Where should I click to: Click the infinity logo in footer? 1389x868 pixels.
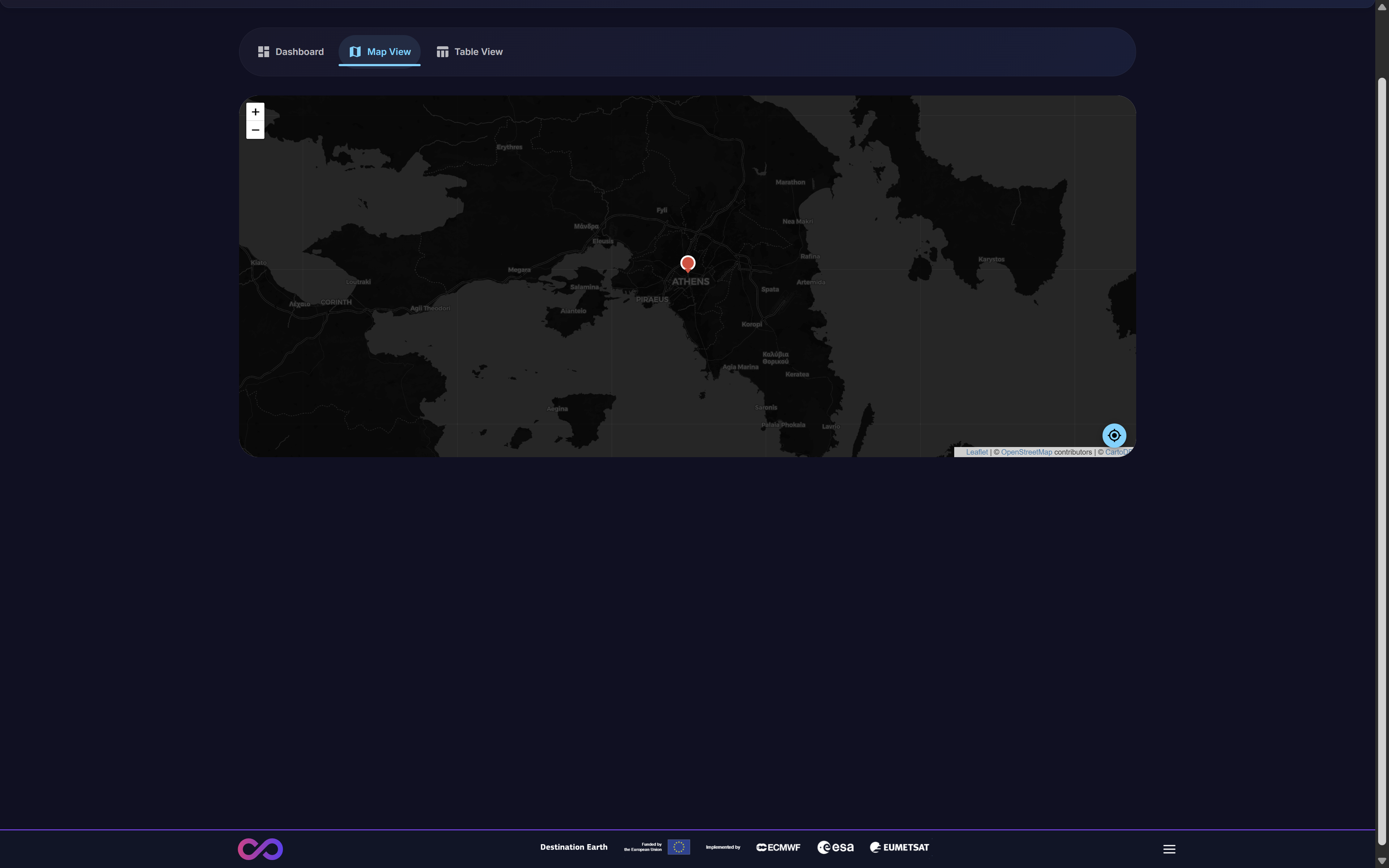click(x=260, y=848)
